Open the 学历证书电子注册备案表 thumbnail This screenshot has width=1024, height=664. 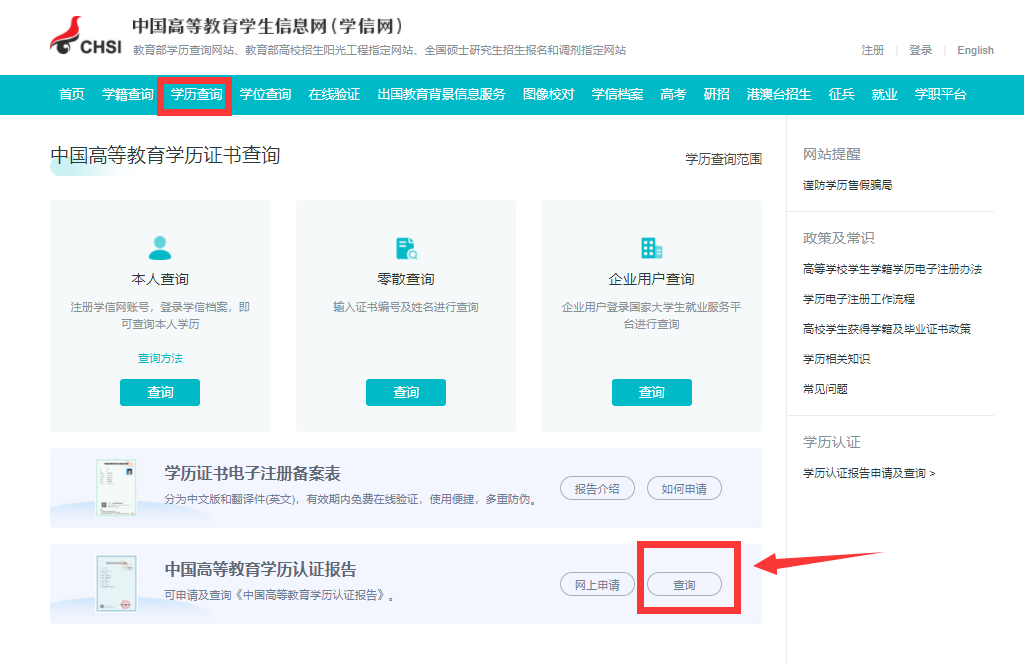[x=116, y=488]
